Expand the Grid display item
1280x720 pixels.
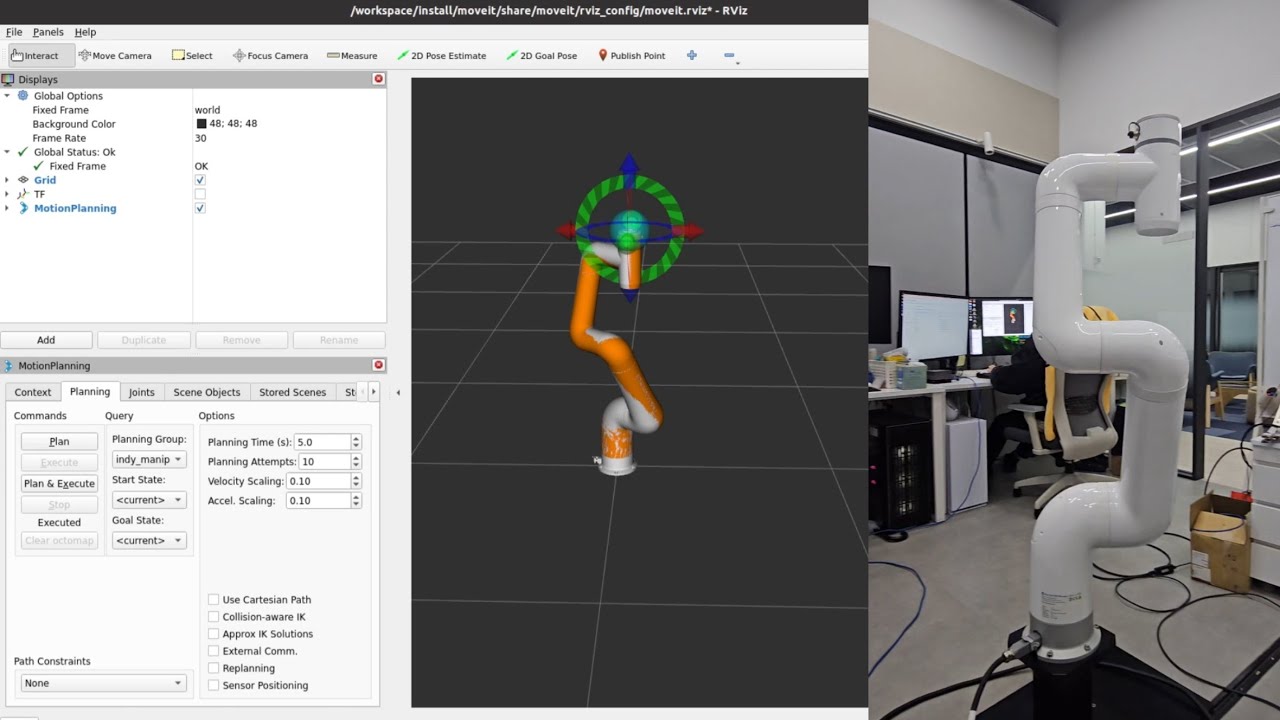[x=7, y=180]
